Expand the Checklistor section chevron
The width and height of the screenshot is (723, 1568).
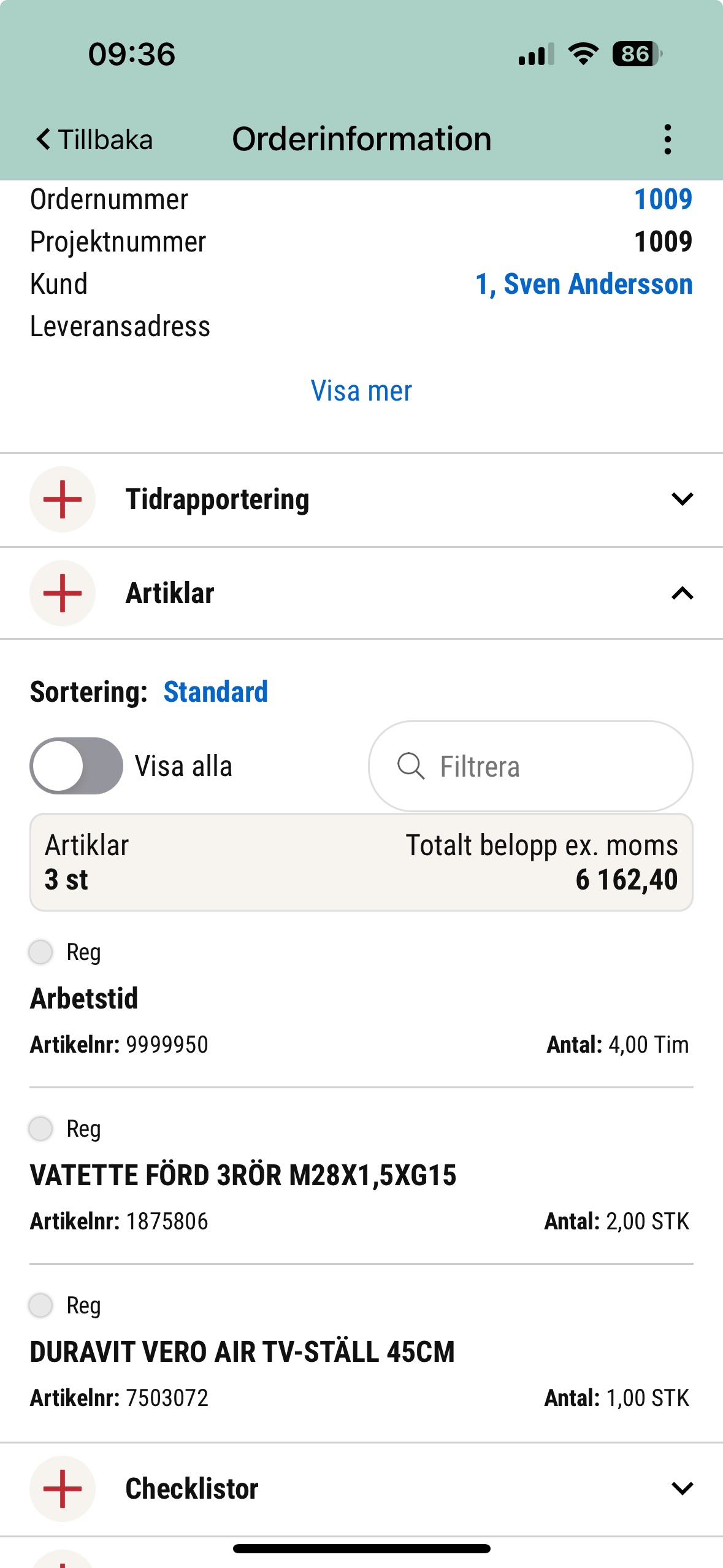coord(682,1488)
